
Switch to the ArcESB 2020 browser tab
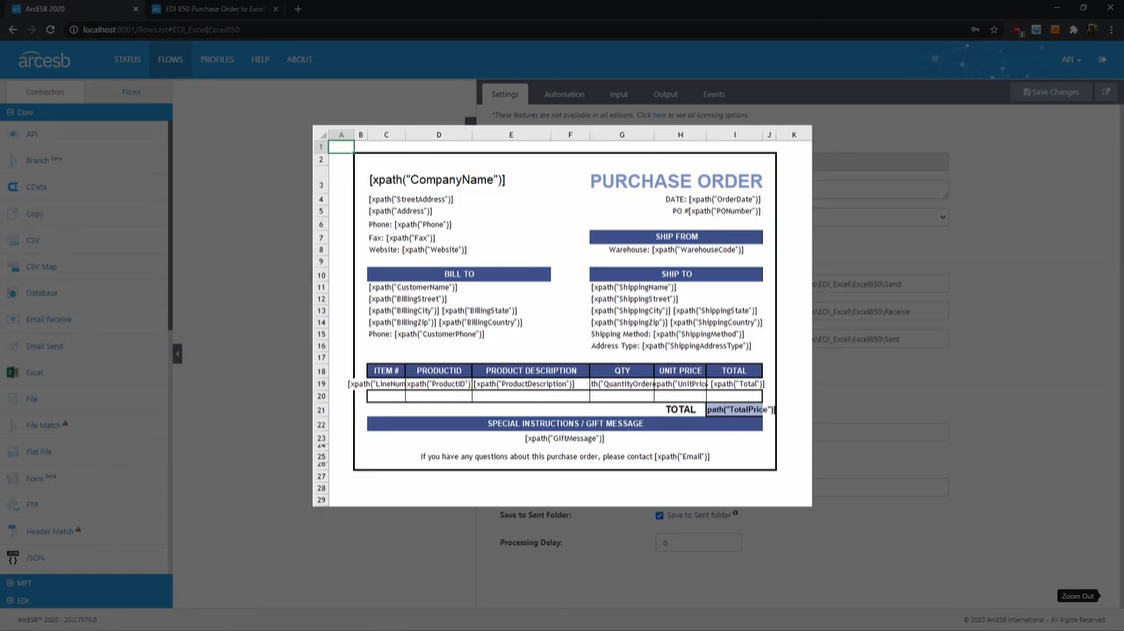(75, 9)
